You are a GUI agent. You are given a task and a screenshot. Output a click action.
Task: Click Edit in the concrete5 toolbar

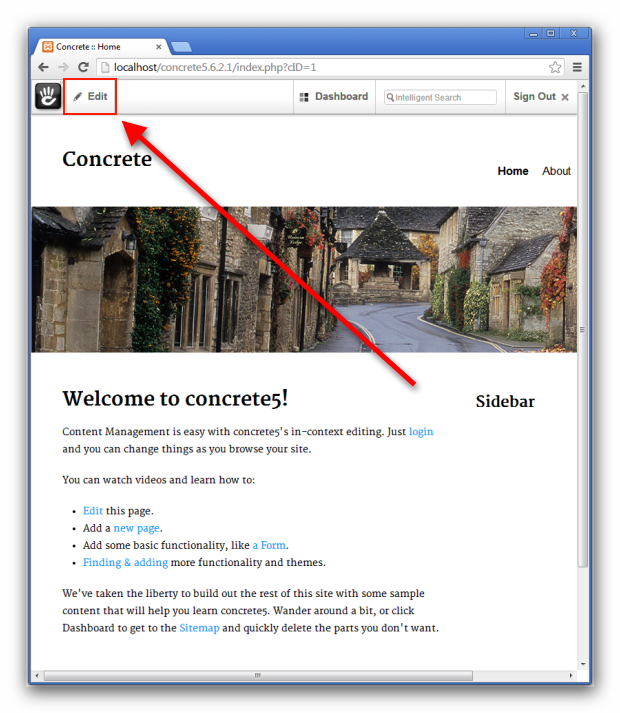(x=90, y=96)
